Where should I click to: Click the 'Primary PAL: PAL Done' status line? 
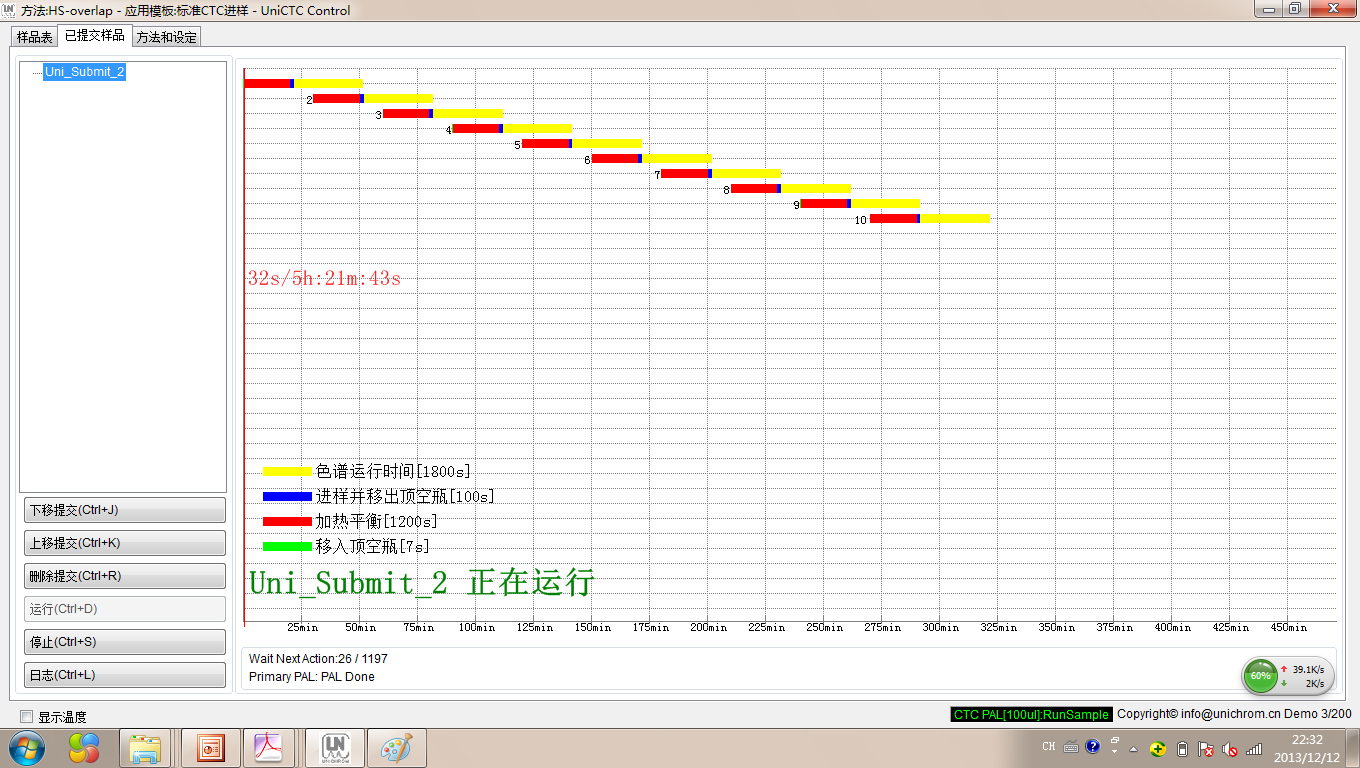click(x=312, y=677)
